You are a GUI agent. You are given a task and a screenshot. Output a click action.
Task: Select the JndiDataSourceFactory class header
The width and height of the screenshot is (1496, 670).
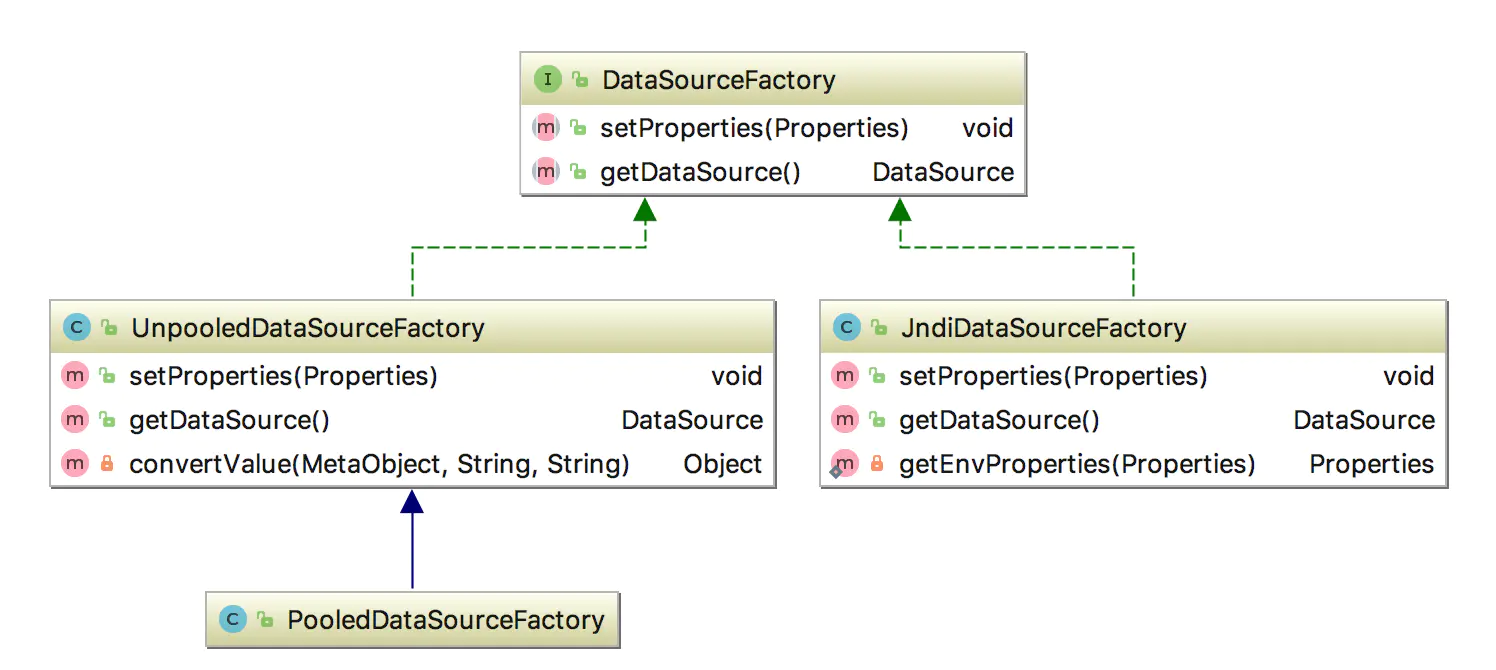[x=1042, y=327]
